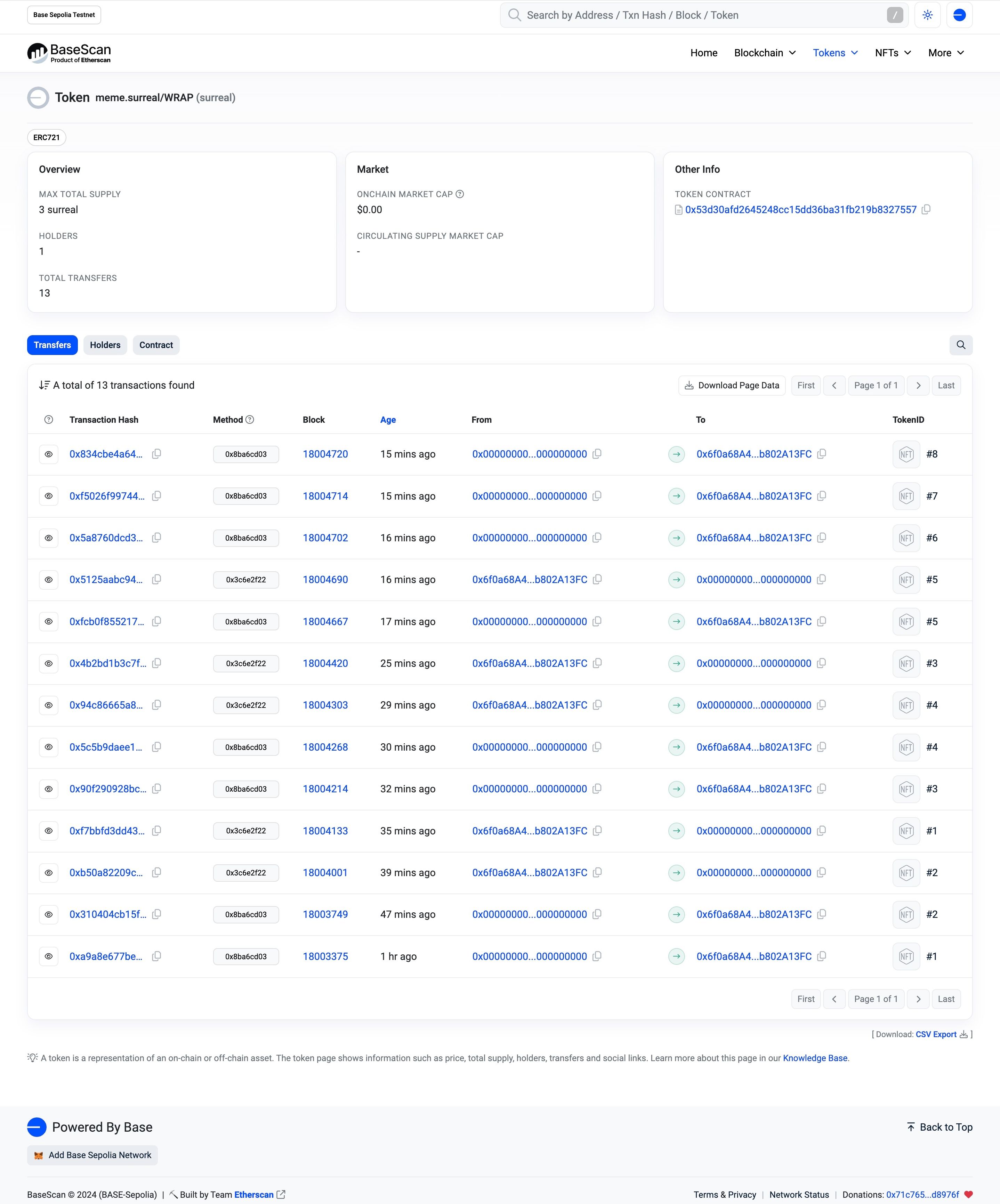
Task: Switch to the Holders tab
Action: pyautogui.click(x=105, y=345)
